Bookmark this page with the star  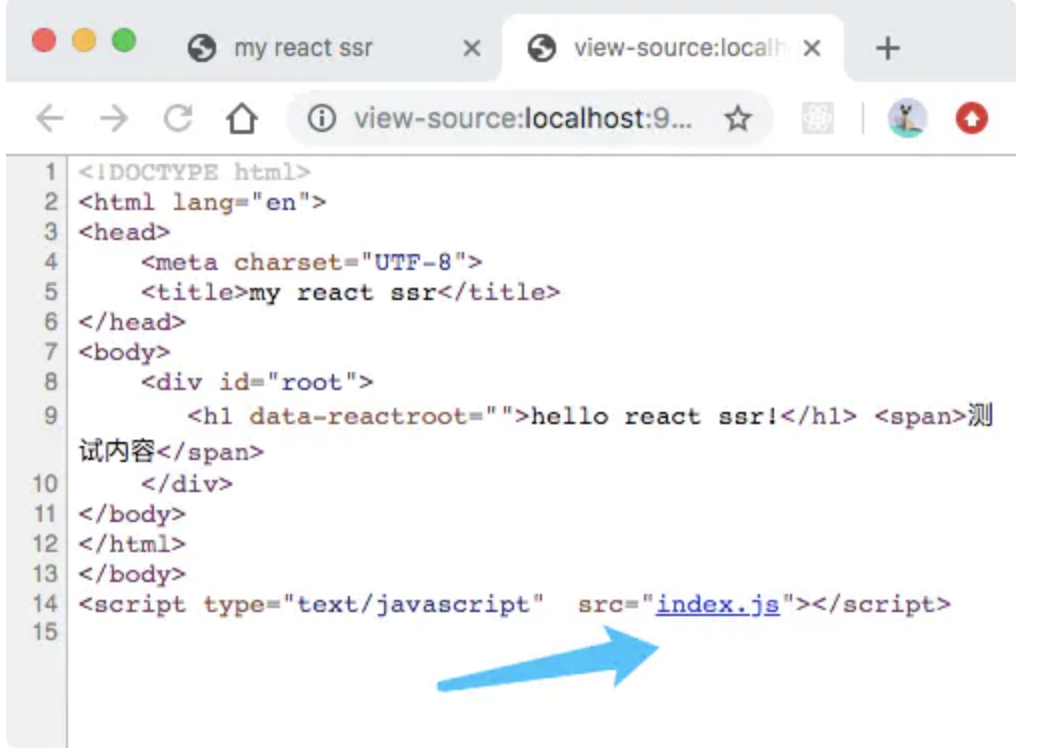tap(738, 120)
